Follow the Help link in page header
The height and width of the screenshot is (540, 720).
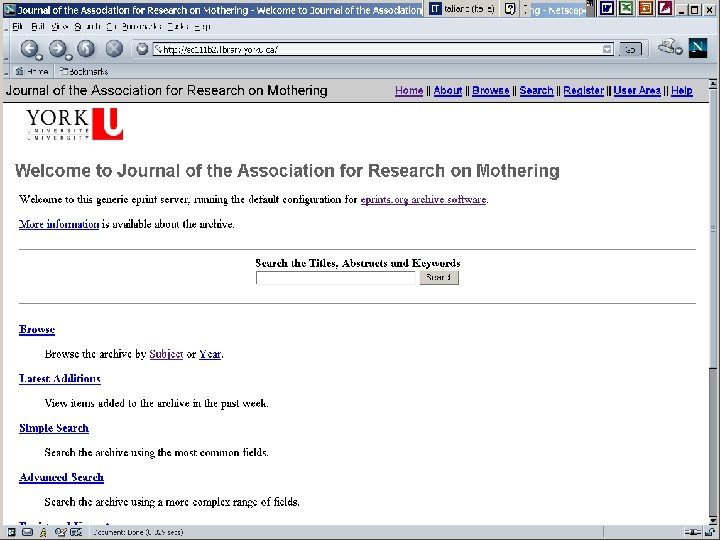click(x=682, y=90)
